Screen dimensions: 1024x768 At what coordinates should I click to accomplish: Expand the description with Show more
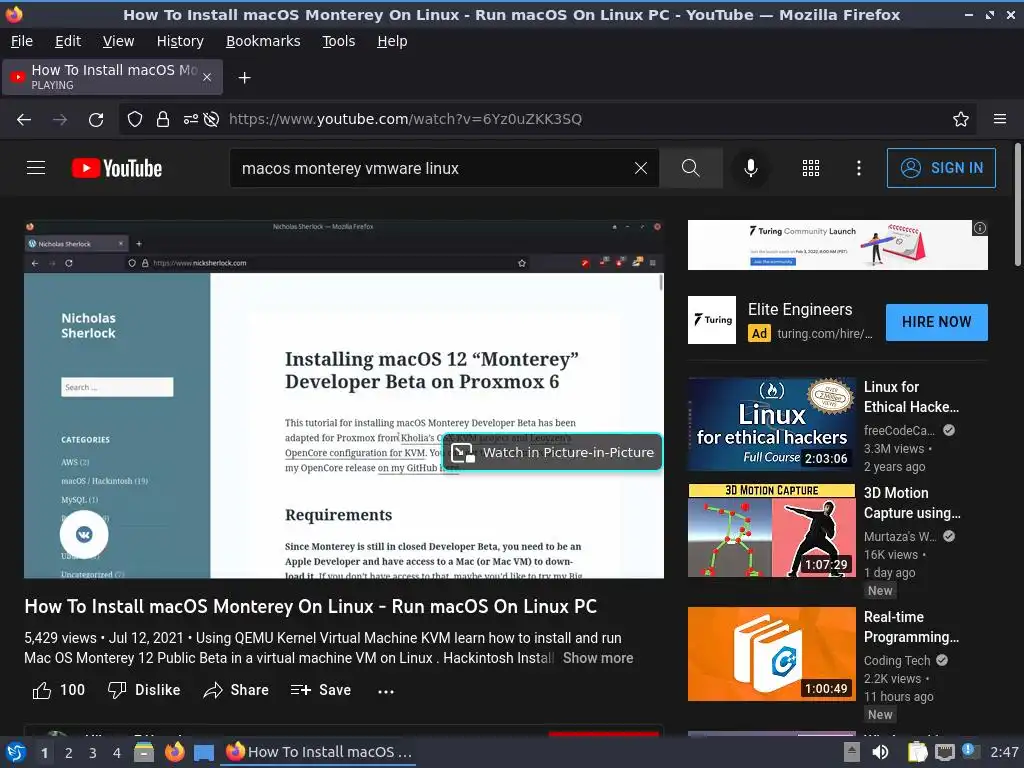coord(598,658)
